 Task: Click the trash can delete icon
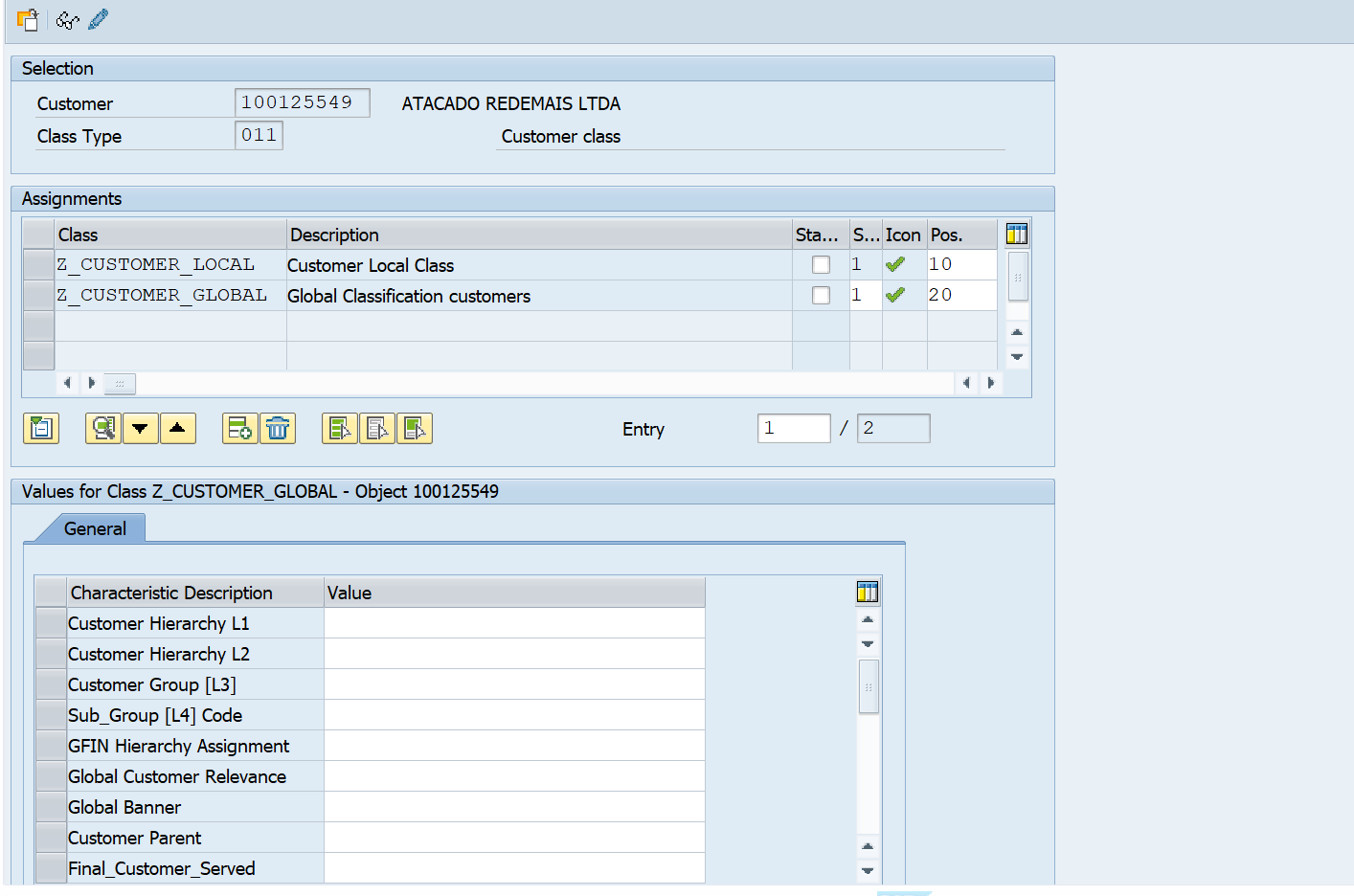(x=278, y=428)
